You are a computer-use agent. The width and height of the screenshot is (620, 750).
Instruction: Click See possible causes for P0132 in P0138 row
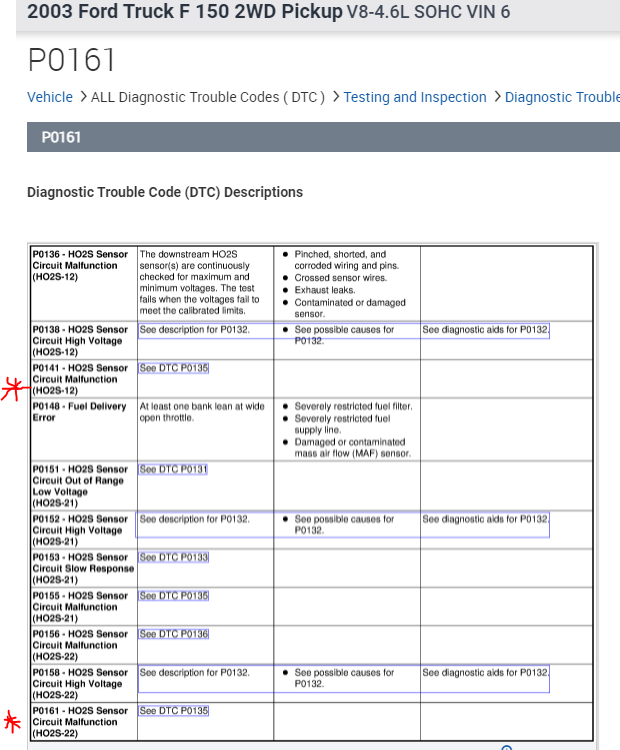[x=344, y=335]
